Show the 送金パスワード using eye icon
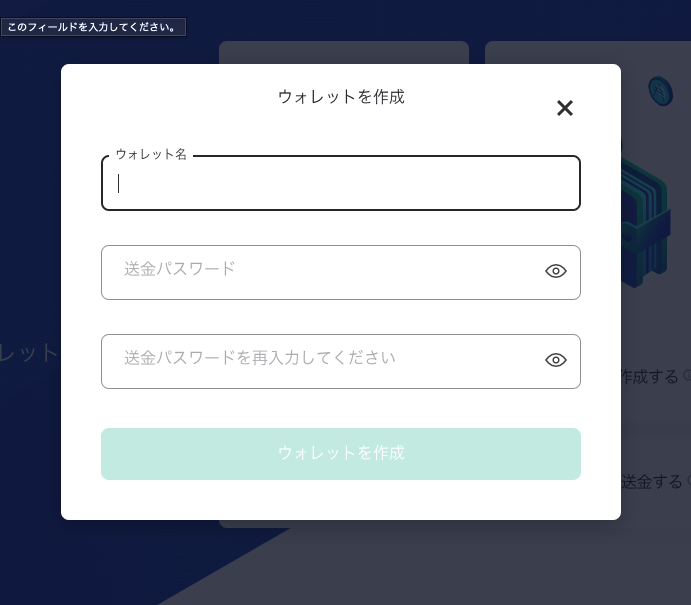The height and width of the screenshot is (605, 691). pos(556,271)
